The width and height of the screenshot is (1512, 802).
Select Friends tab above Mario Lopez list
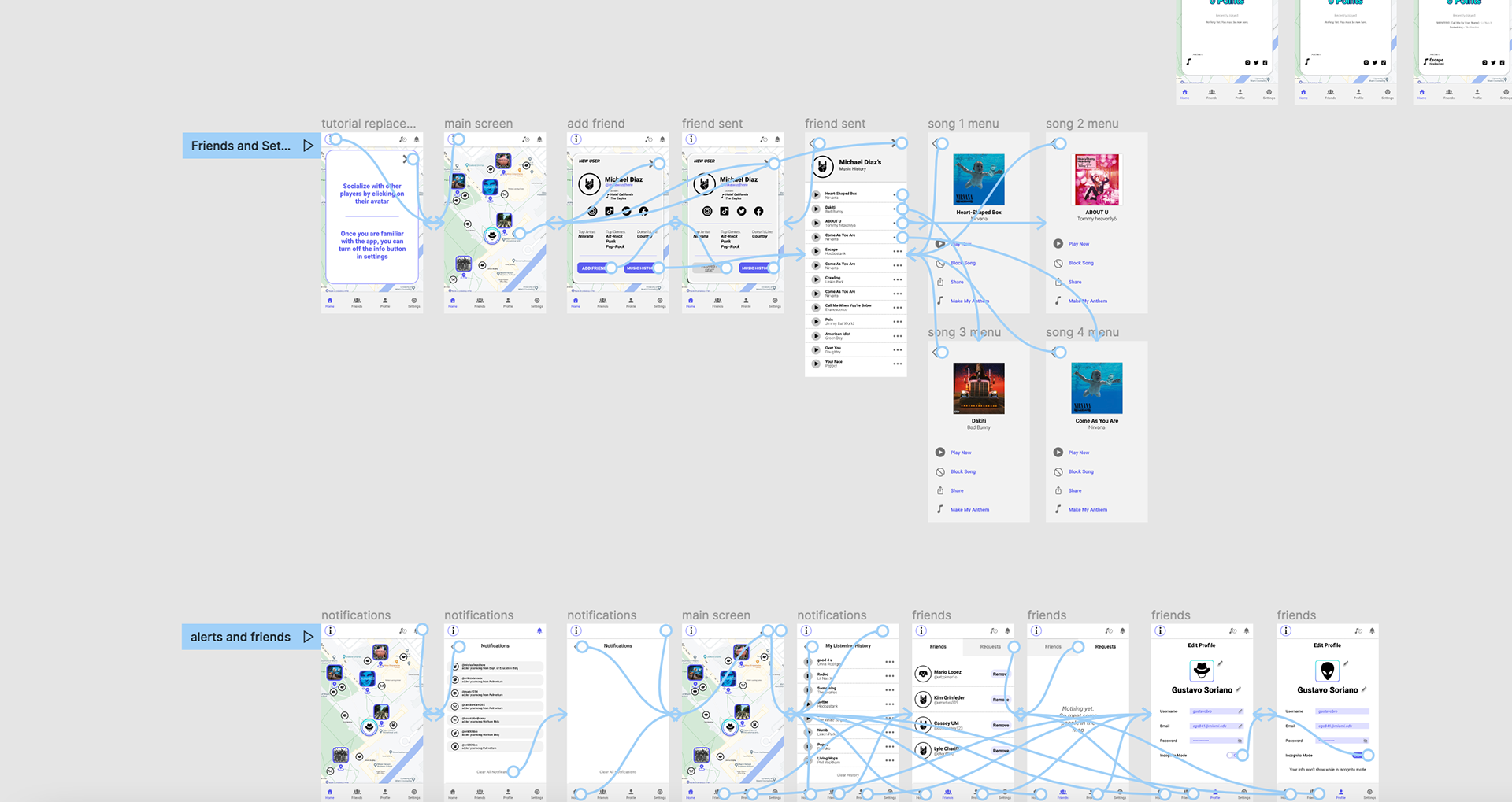coord(938,647)
